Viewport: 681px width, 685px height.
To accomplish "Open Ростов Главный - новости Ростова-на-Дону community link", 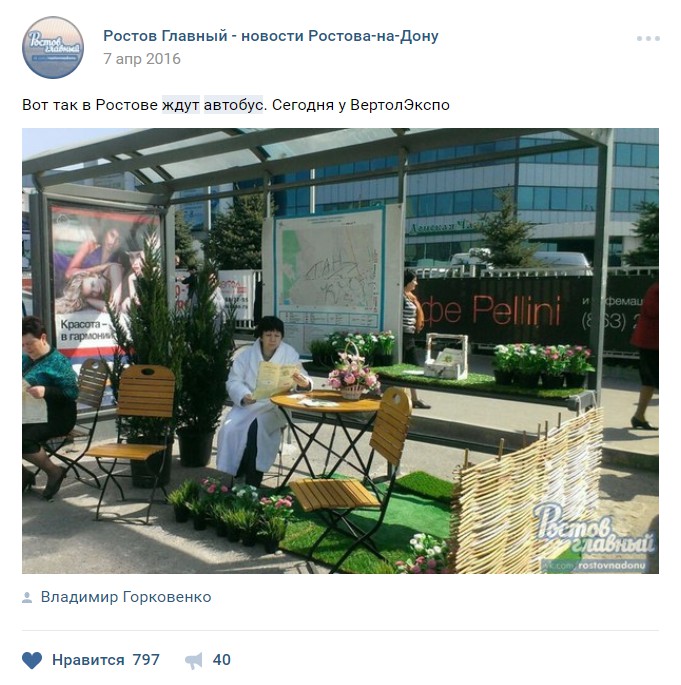I will pos(271,36).
